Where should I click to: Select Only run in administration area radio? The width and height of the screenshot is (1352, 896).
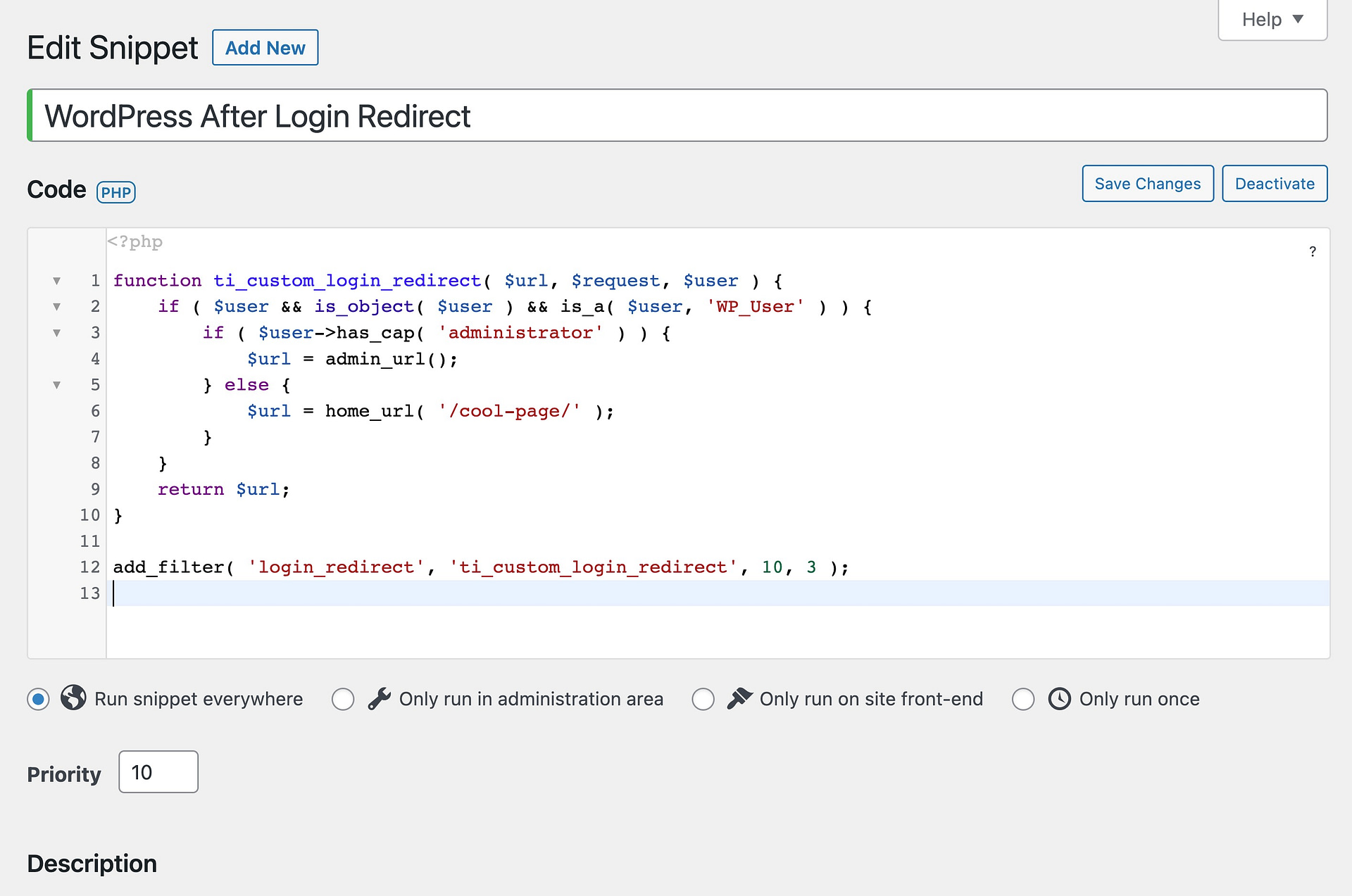tap(343, 699)
